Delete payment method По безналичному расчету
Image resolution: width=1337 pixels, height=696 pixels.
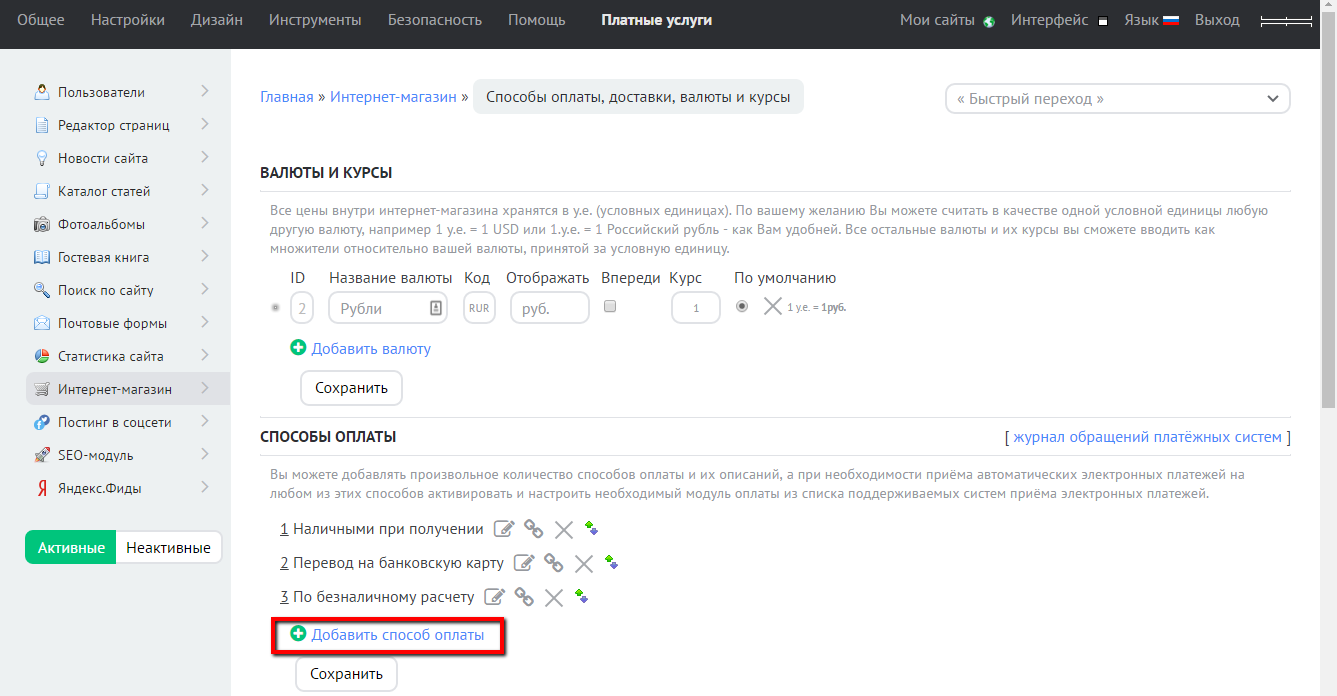tap(554, 597)
